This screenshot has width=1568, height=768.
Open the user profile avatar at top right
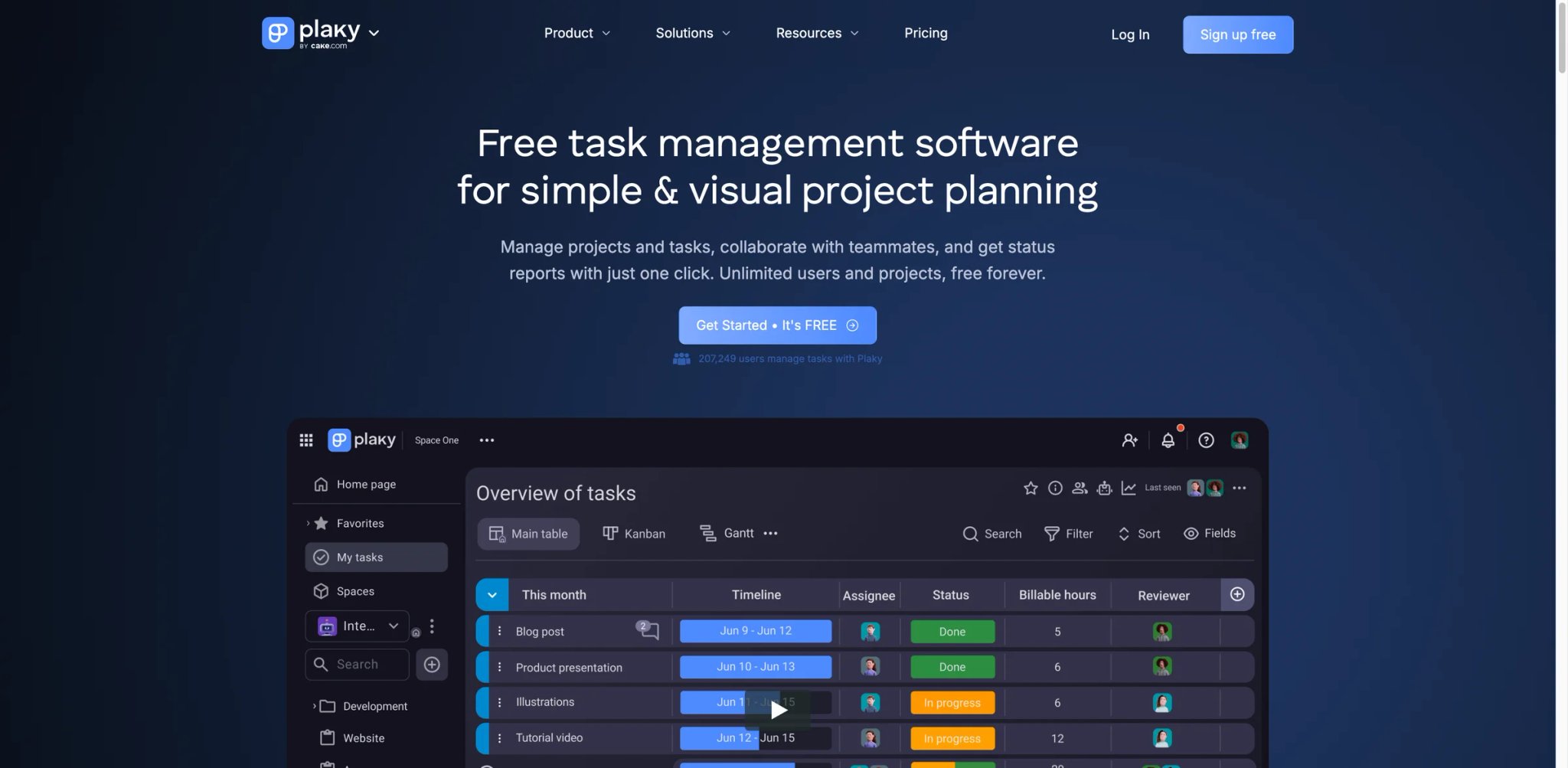pyautogui.click(x=1240, y=440)
